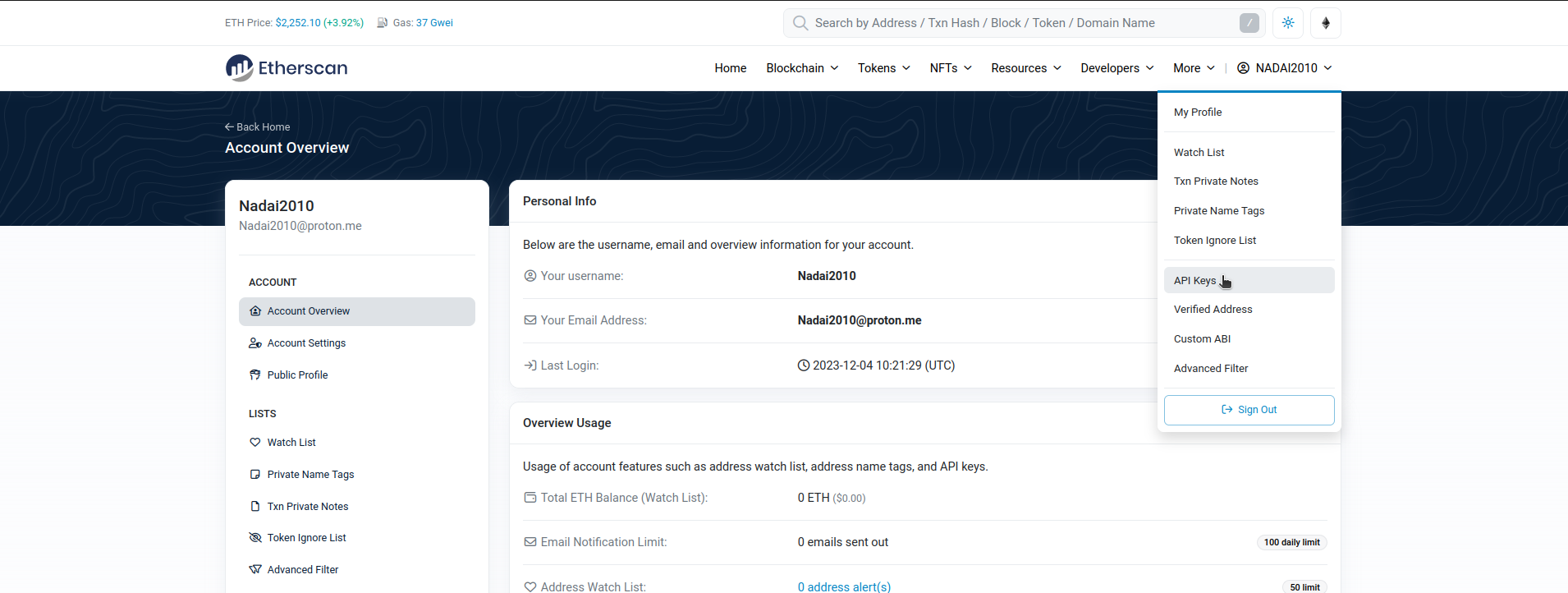Click into the search address input field
This screenshot has width=1568, height=593.
tap(1024, 23)
